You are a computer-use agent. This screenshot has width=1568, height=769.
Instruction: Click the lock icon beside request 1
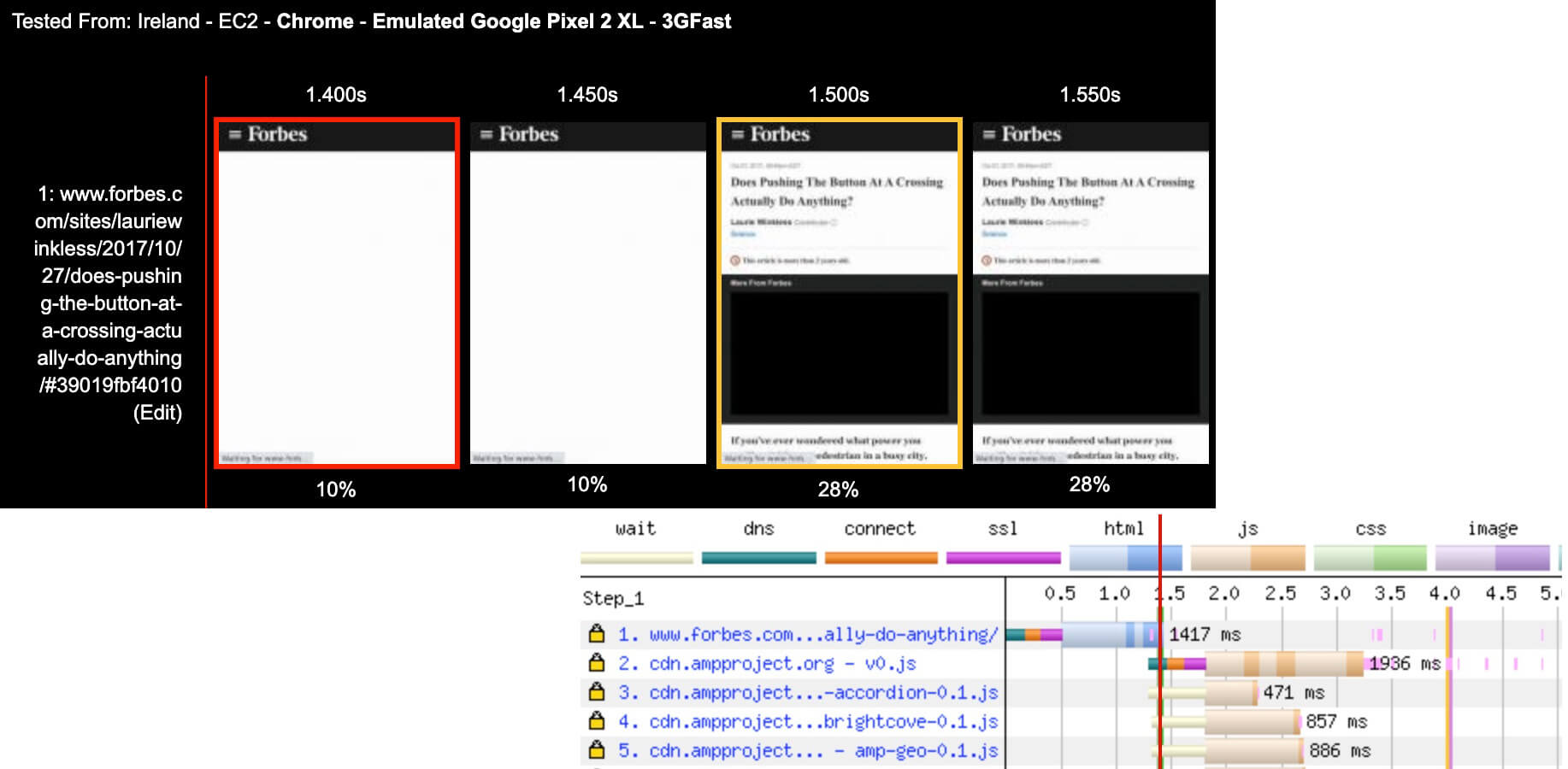point(597,634)
